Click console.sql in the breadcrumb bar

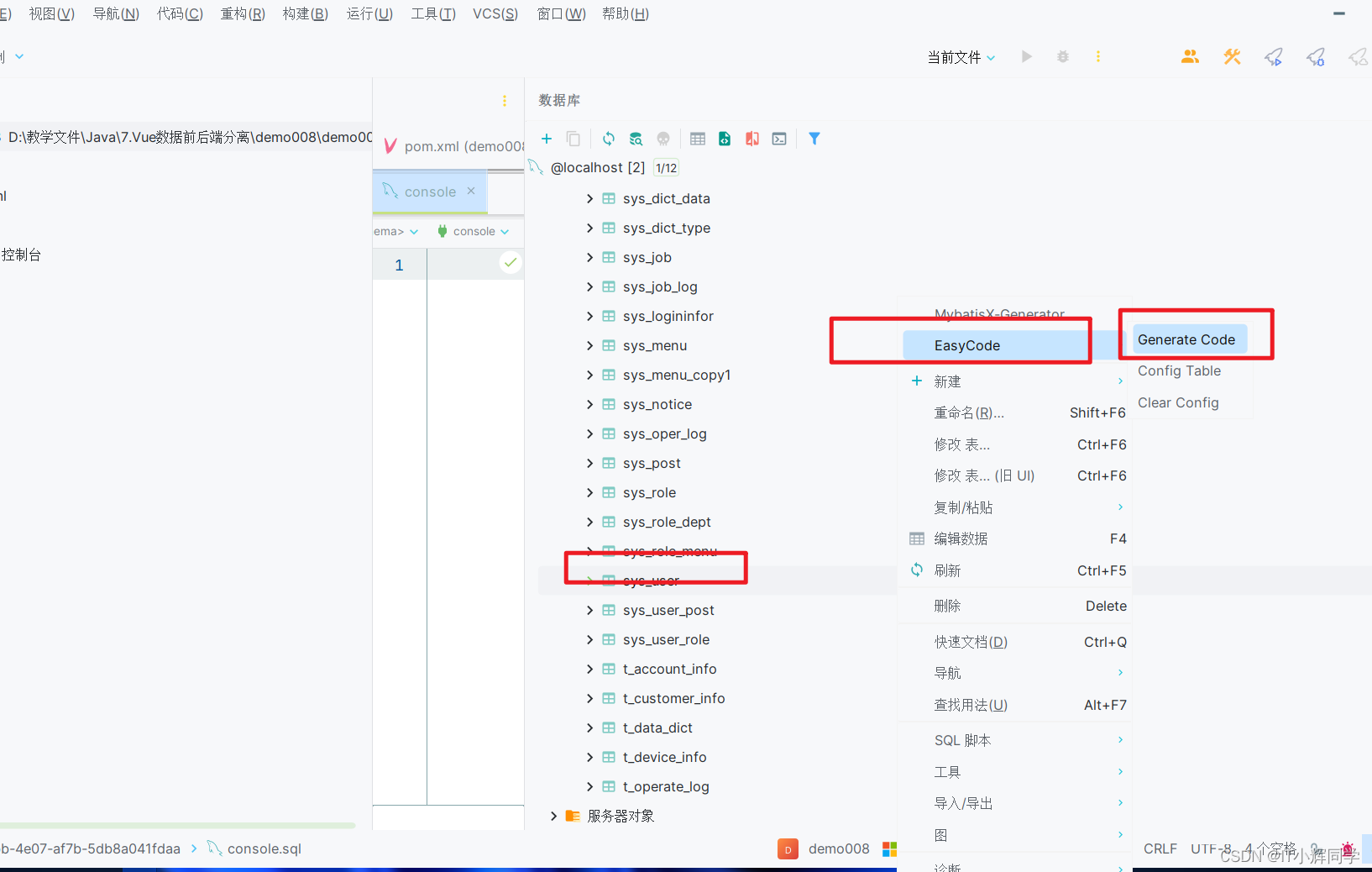pos(264,848)
